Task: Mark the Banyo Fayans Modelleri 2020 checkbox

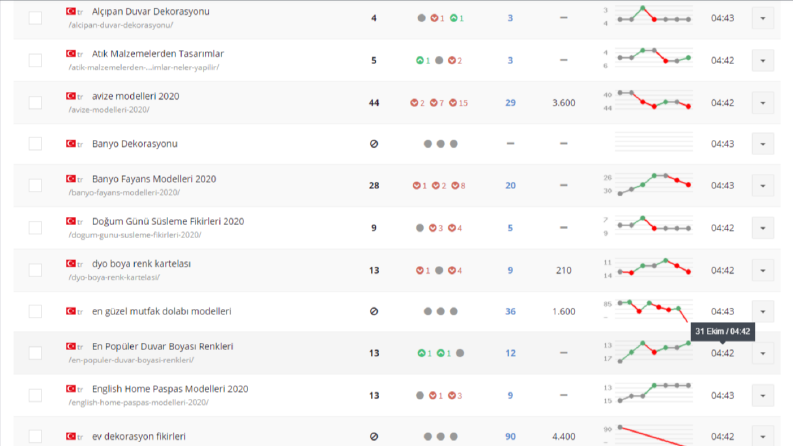Action: (x=35, y=186)
